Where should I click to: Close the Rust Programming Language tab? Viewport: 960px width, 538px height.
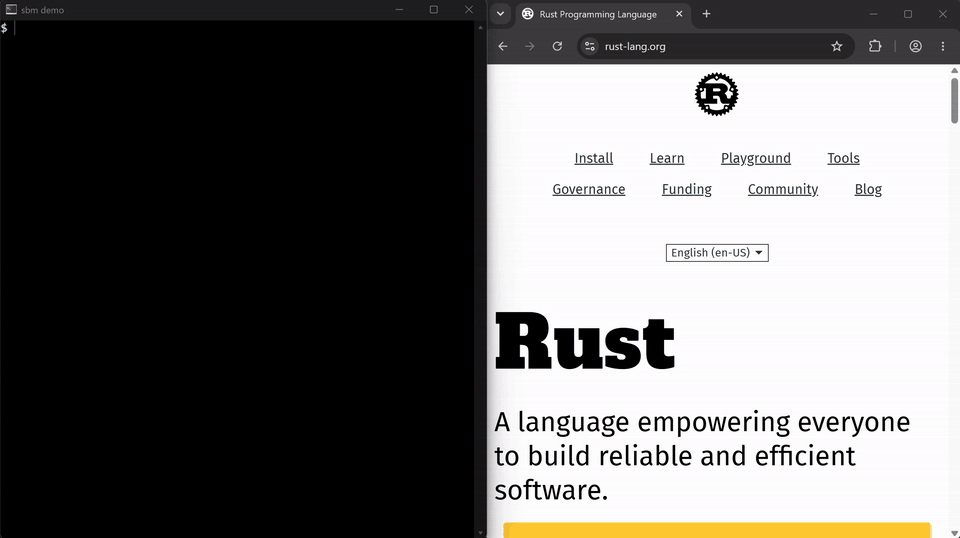(679, 14)
